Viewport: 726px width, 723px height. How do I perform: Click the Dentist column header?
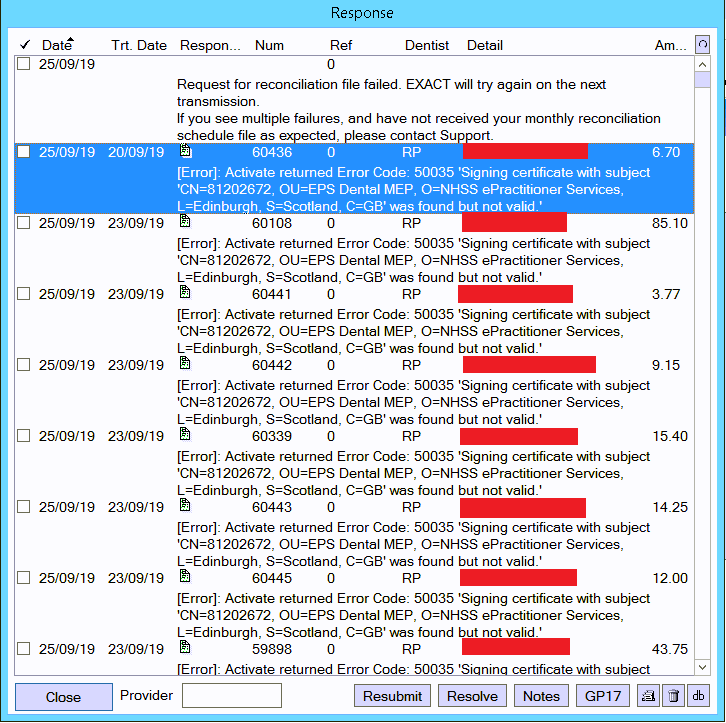pyautogui.click(x=427, y=45)
